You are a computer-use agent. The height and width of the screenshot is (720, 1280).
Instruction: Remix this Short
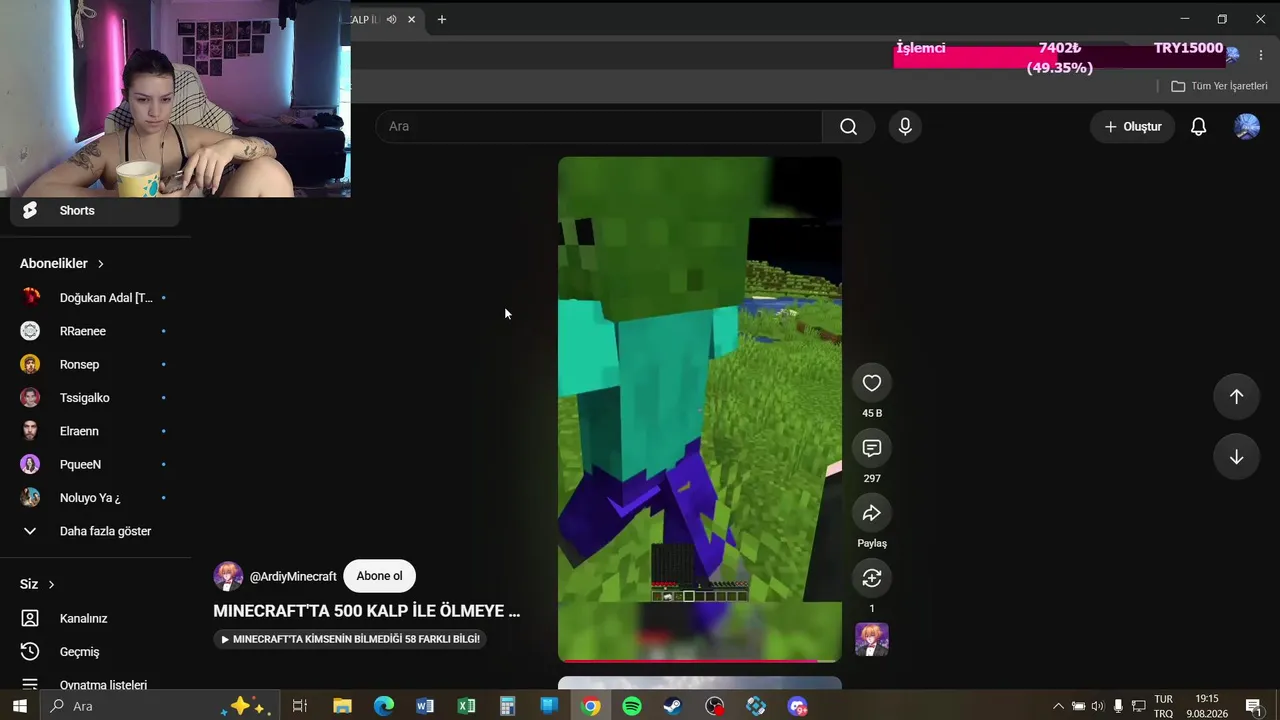(872, 578)
